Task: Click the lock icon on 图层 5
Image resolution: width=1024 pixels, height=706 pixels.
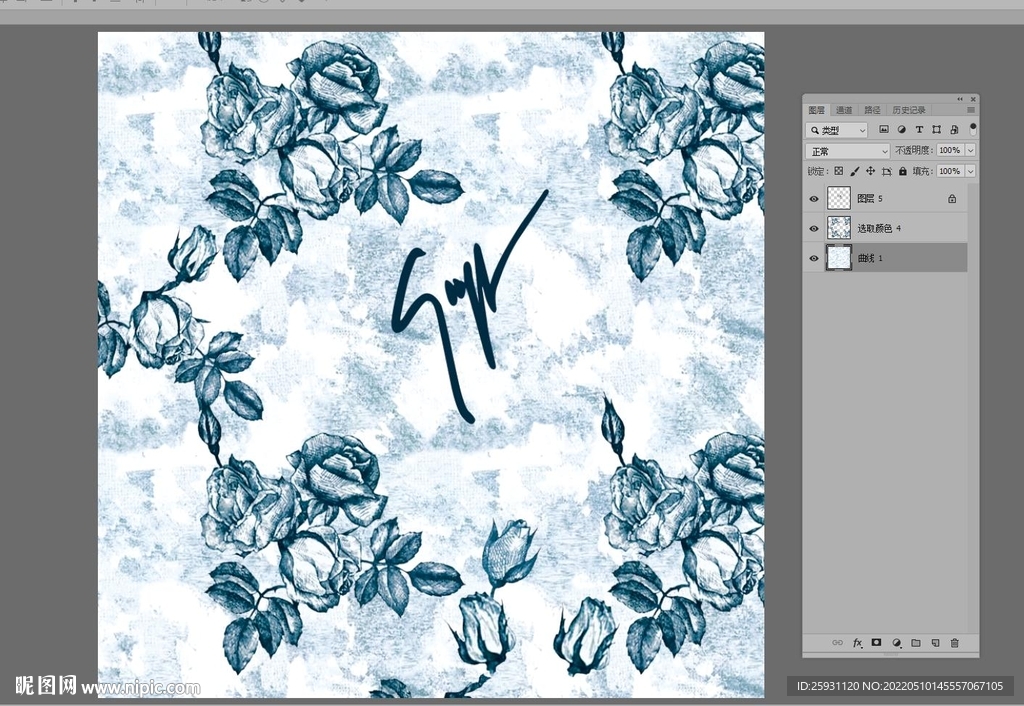Action: coord(952,199)
